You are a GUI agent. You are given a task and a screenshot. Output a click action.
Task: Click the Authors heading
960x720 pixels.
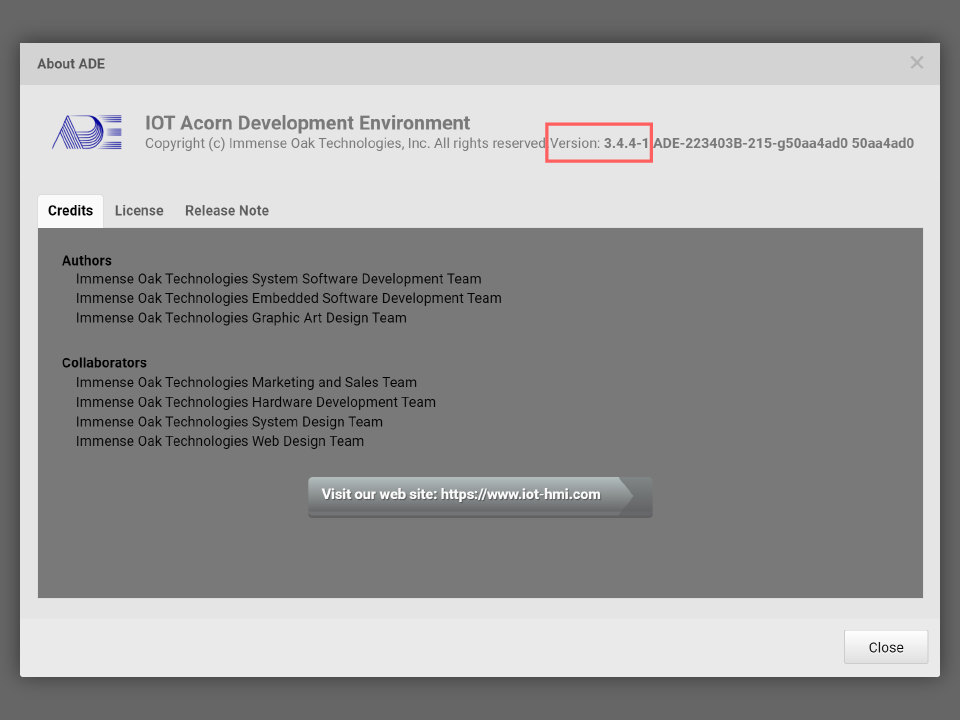[87, 261]
